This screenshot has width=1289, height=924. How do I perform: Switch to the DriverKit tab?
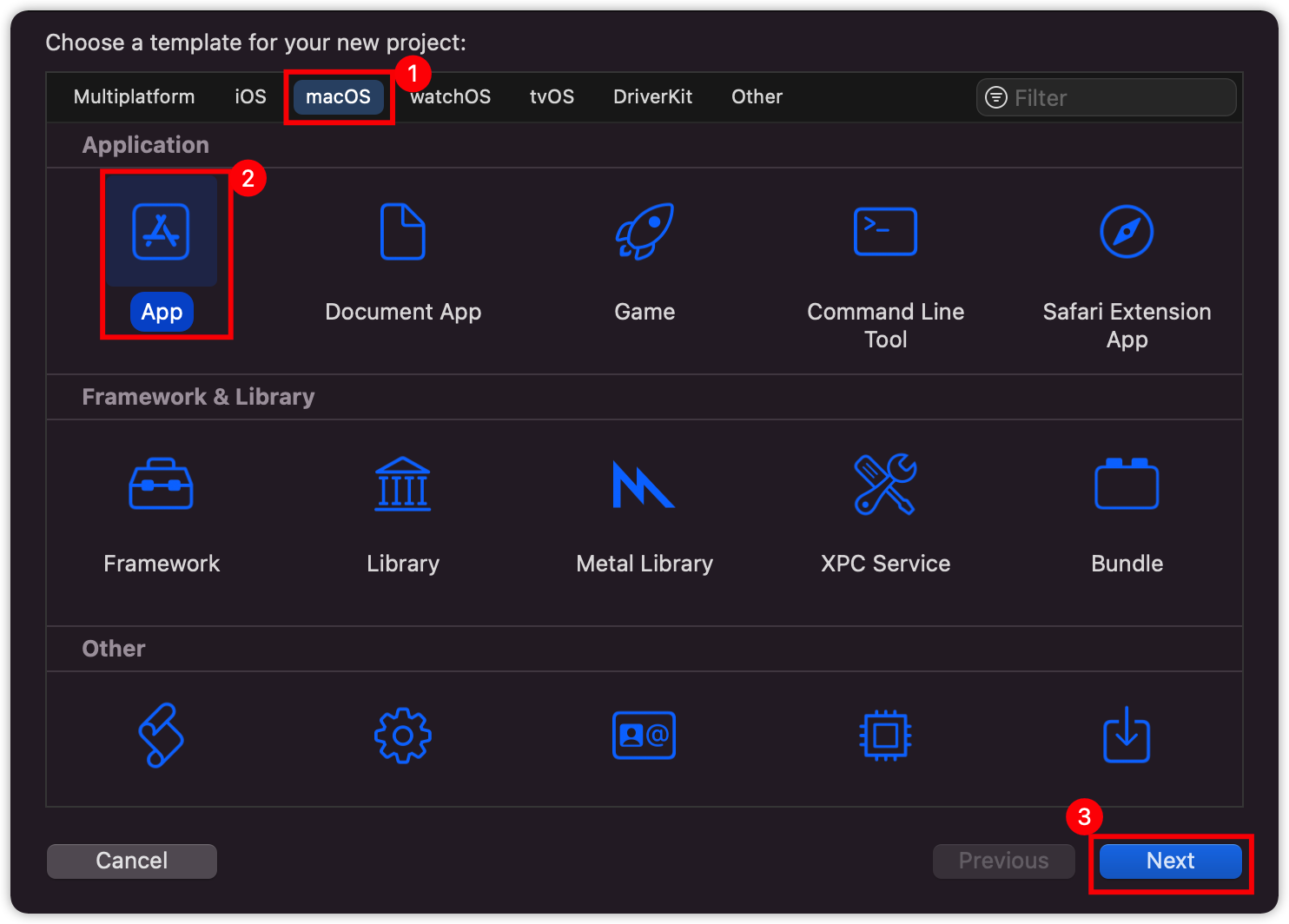point(652,96)
